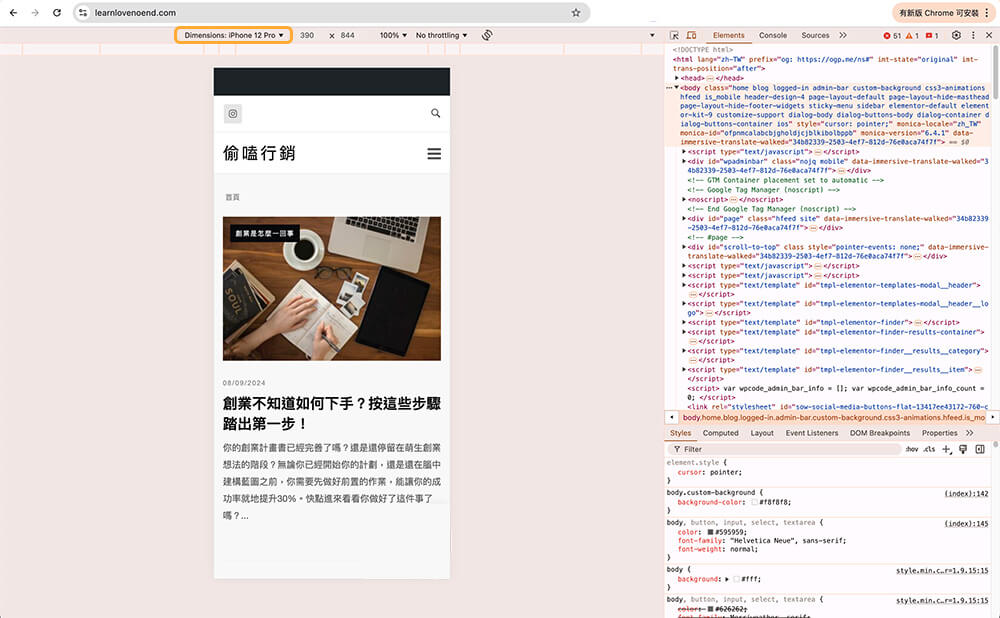
Task: Collapse the body element node
Action: [x=677, y=87]
